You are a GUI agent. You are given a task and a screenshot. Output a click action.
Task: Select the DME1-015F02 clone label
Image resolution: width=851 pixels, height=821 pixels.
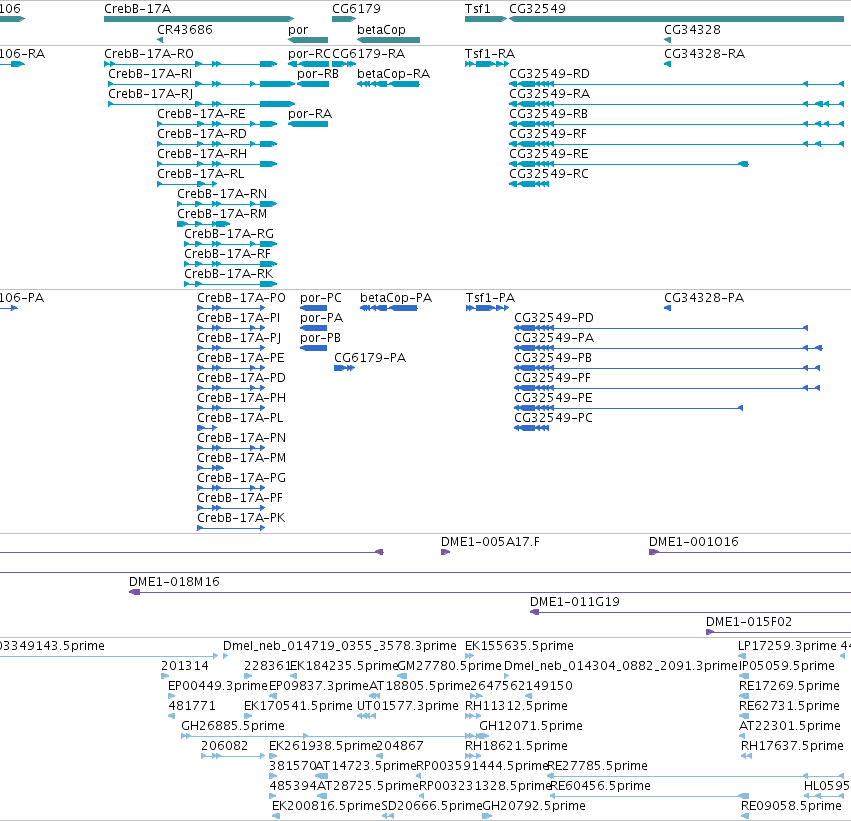(x=749, y=622)
